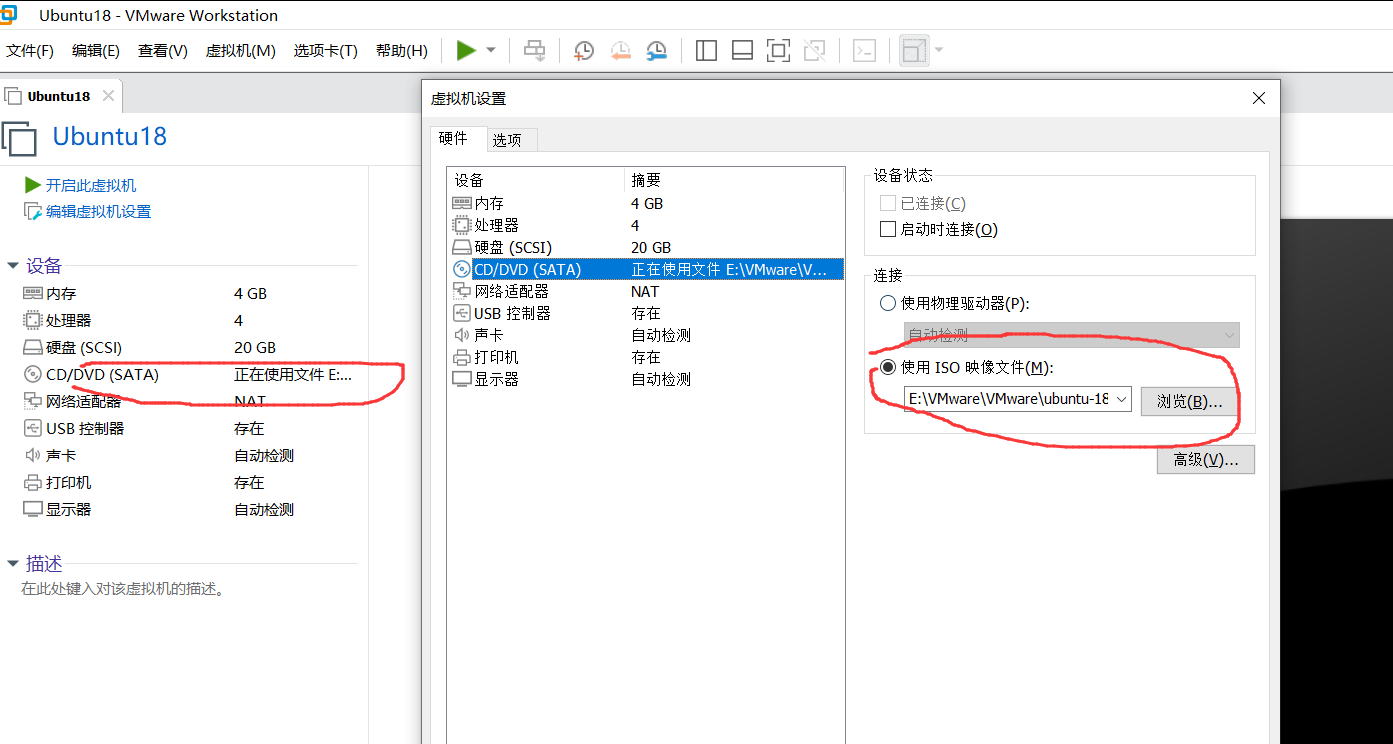Open the 查看(V) menu
The image size is (1393, 744).
coord(163,50)
